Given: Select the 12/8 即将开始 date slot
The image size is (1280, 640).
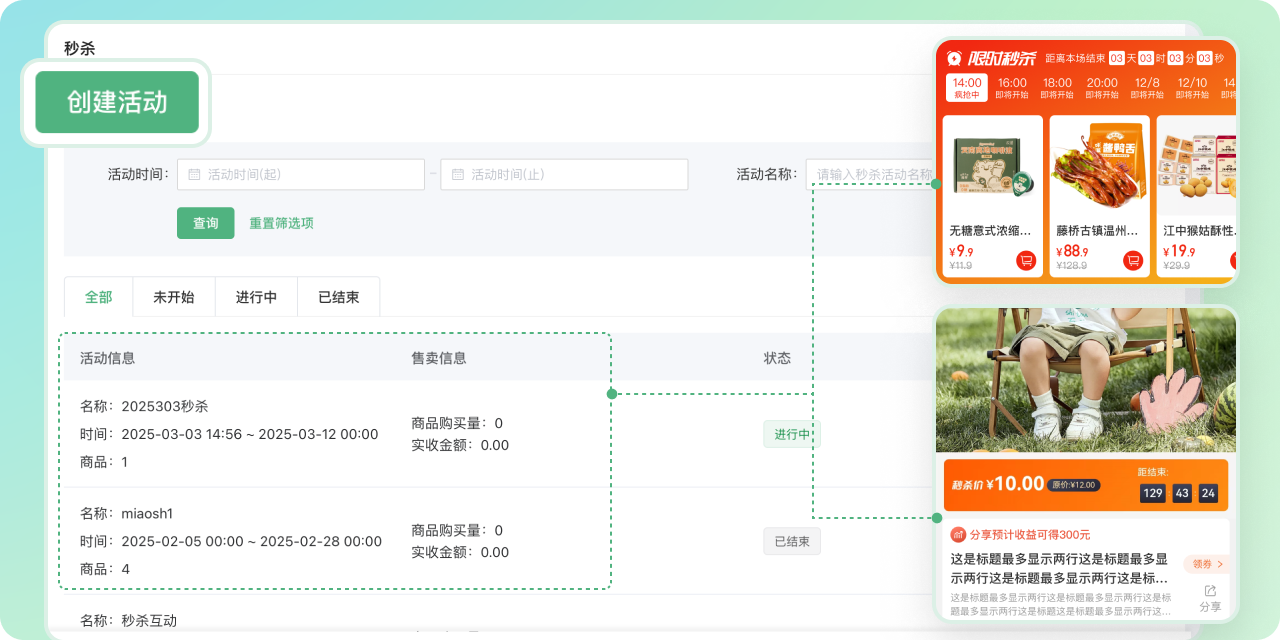Looking at the screenshot, I should point(1147,88).
